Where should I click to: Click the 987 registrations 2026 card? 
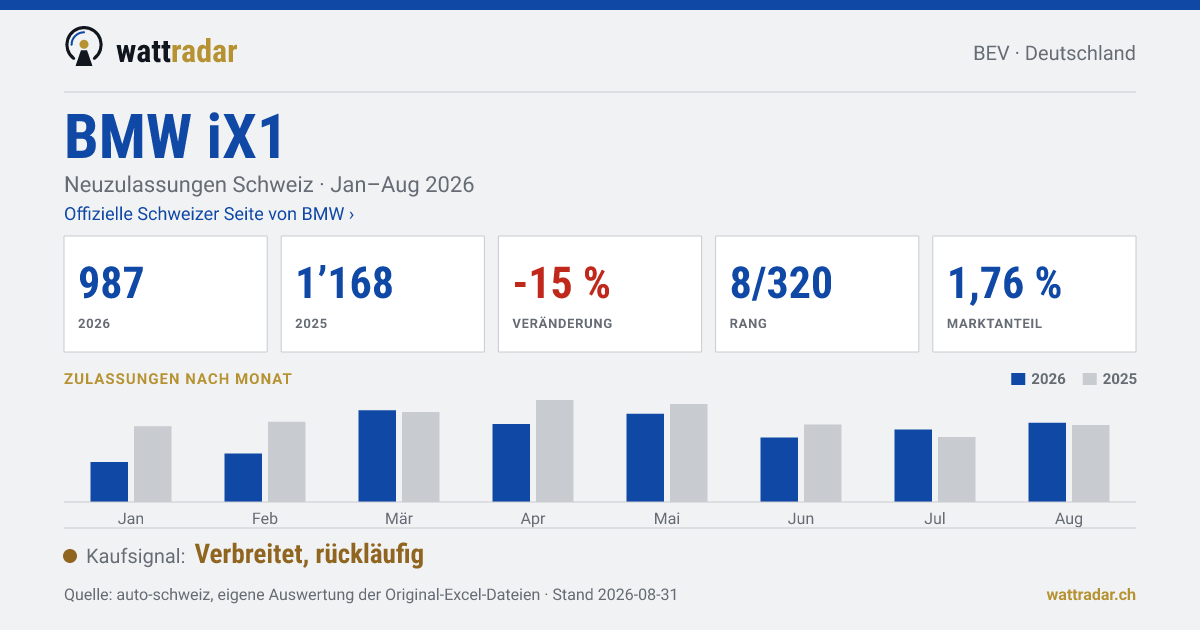pyautogui.click(x=166, y=294)
